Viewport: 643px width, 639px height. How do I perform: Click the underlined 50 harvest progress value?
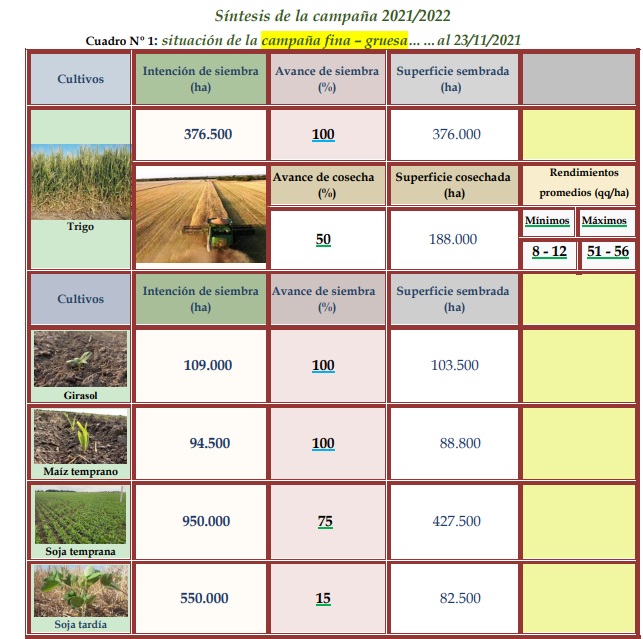click(323, 240)
